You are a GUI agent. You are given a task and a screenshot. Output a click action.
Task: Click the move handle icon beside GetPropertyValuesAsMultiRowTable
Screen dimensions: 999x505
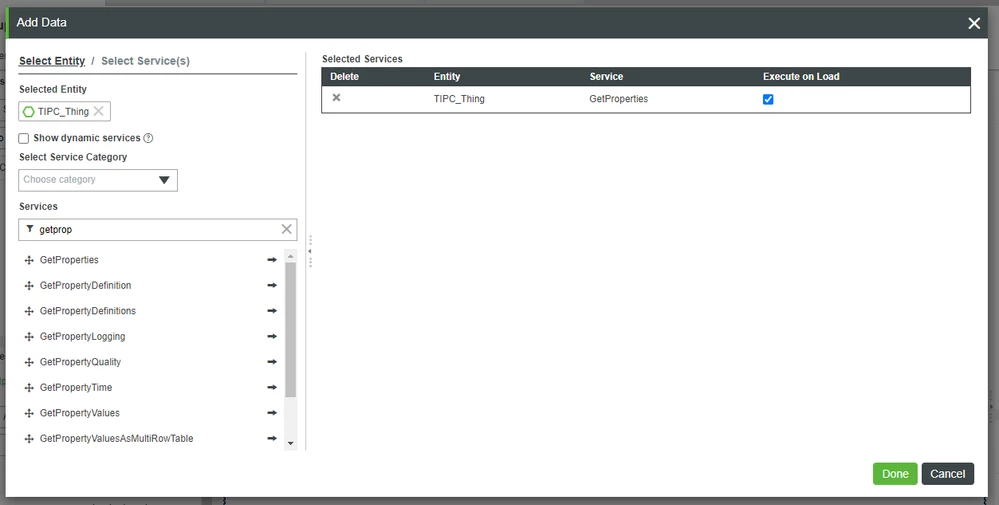(29, 438)
